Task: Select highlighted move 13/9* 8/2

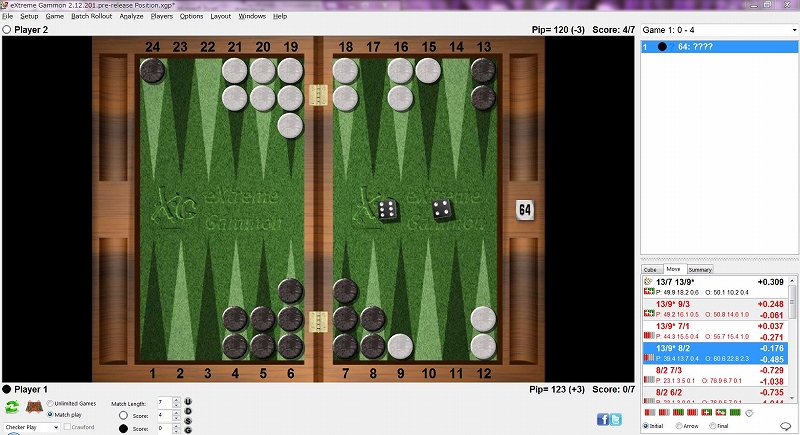Action: click(x=714, y=353)
